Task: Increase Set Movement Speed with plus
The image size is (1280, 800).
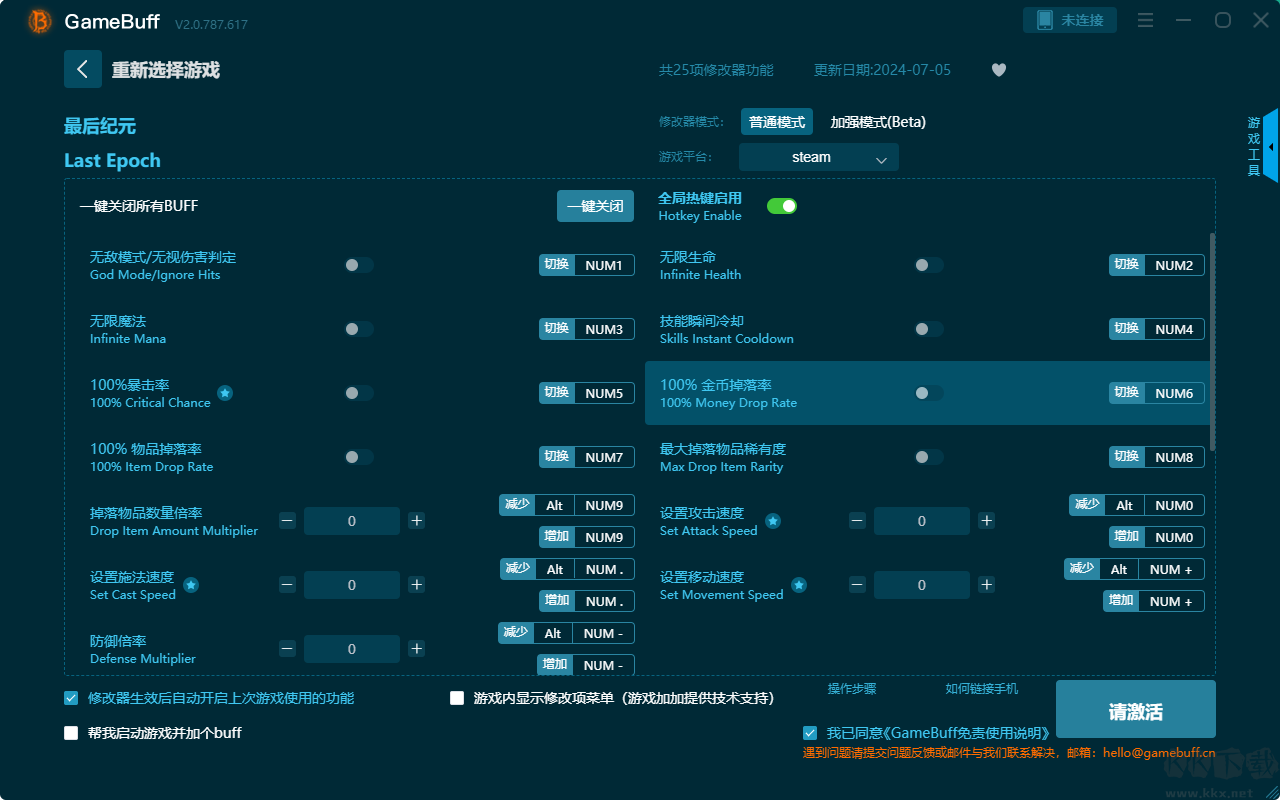Action: click(x=986, y=585)
